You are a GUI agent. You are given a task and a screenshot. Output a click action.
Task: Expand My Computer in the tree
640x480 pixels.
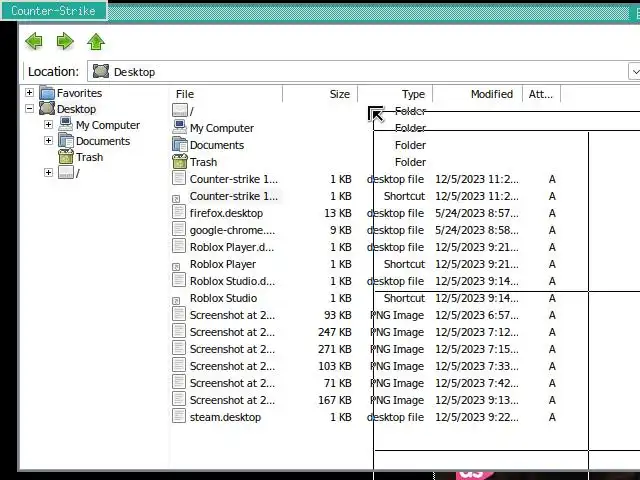49,124
